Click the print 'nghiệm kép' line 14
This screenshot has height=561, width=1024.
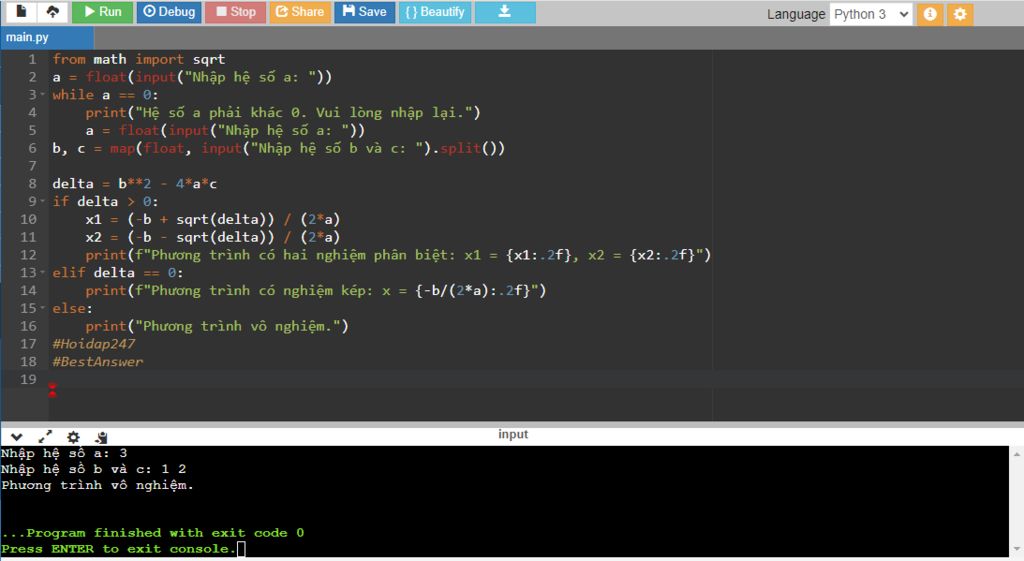[x=315, y=291]
